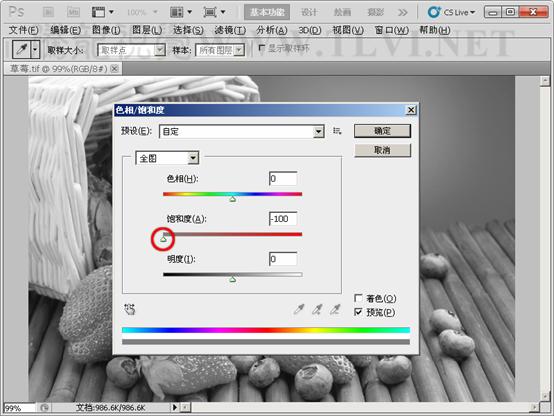The width and height of the screenshot is (554, 416).
Task: Open the 图层(L) menu
Action: pyautogui.click(x=147, y=30)
